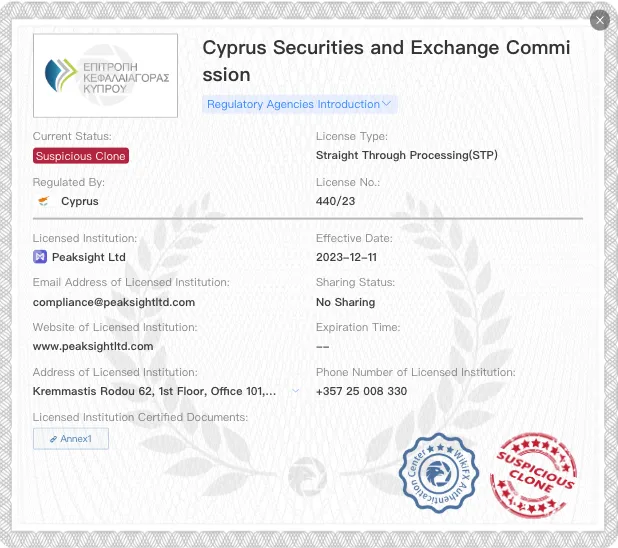
Task: Click the Suspicious Clone status badge
Action: pos(81,156)
